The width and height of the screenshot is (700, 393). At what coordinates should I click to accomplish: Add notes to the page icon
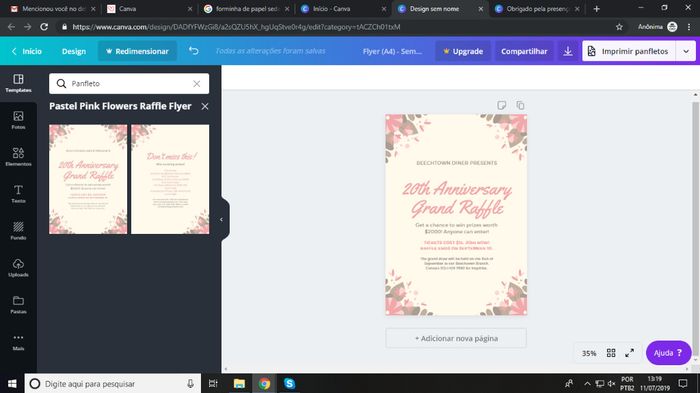[501, 105]
